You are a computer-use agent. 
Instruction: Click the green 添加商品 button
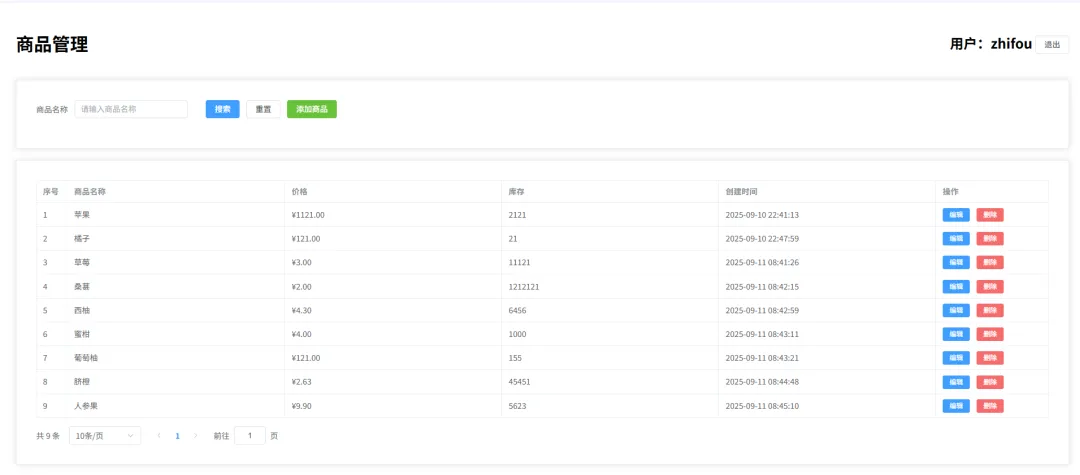click(x=311, y=109)
